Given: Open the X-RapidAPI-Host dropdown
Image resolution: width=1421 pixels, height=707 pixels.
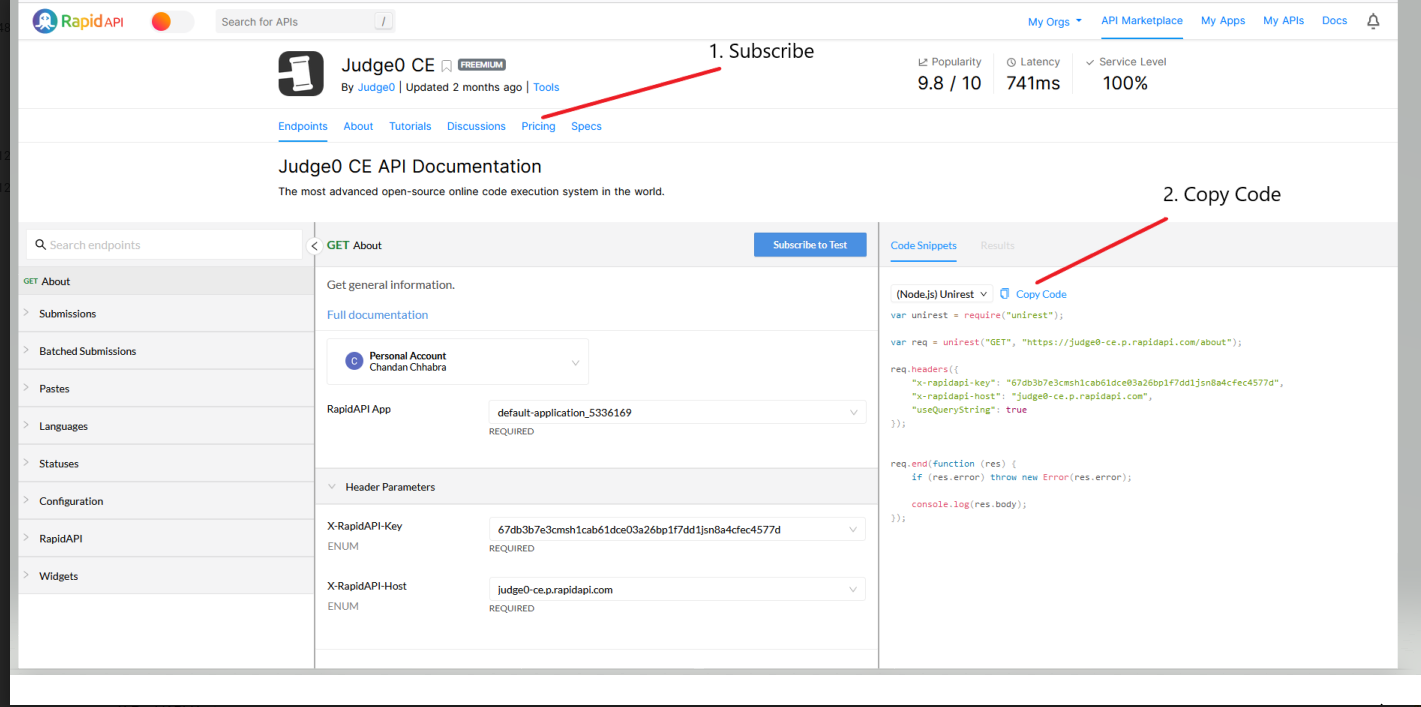Looking at the screenshot, I should point(677,589).
